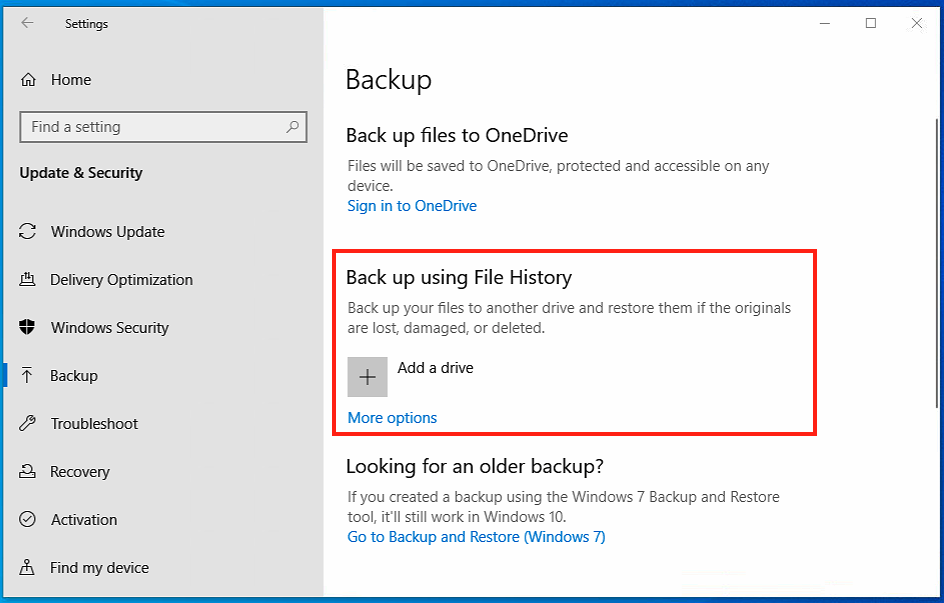Select the Add a drive label
Viewport: 944px width, 603px height.
435,368
